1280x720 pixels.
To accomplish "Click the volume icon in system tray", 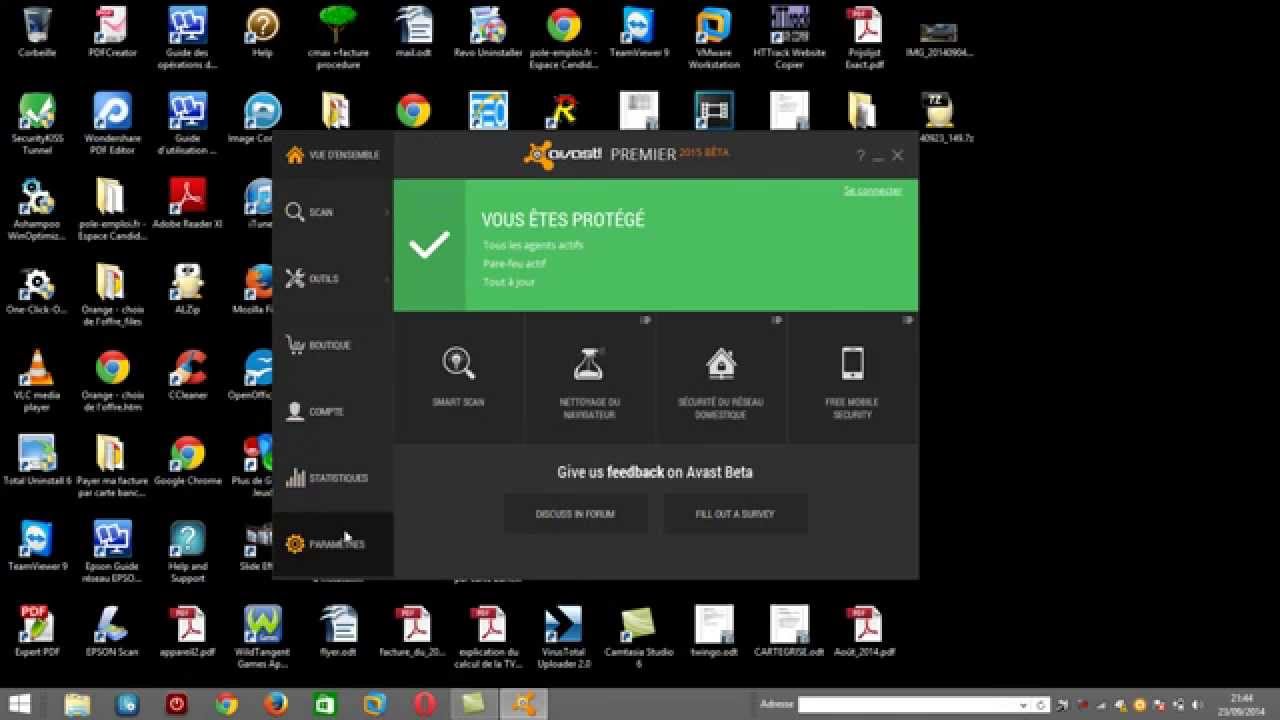I will [x=1197, y=705].
